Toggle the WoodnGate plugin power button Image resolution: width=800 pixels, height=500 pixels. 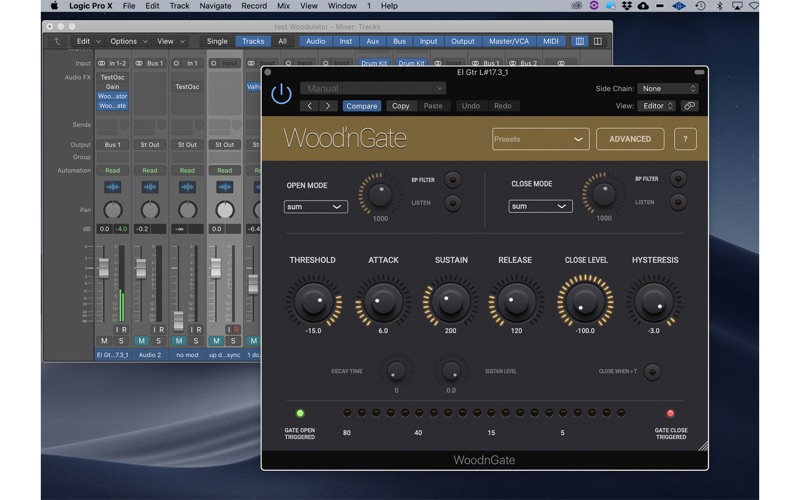click(x=282, y=94)
